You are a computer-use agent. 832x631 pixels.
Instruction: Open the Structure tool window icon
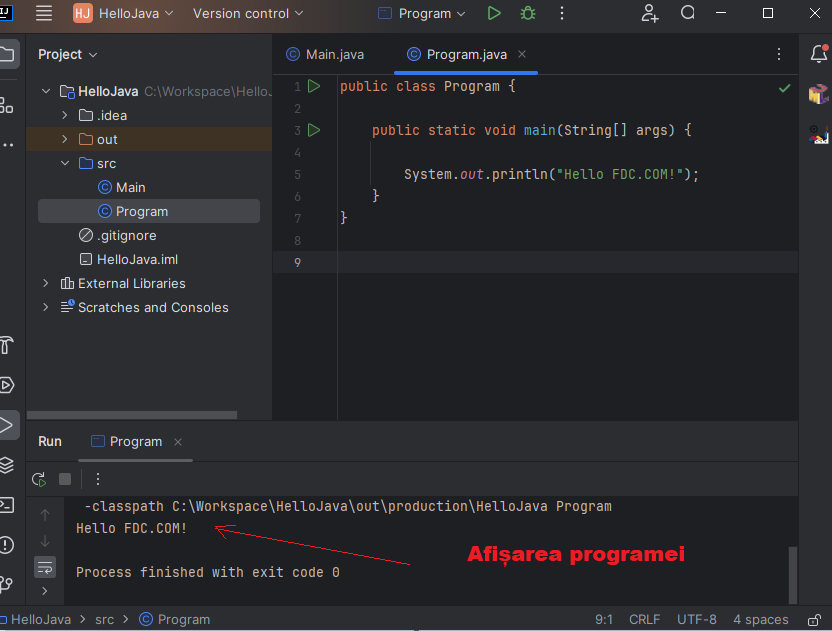[x=6, y=105]
